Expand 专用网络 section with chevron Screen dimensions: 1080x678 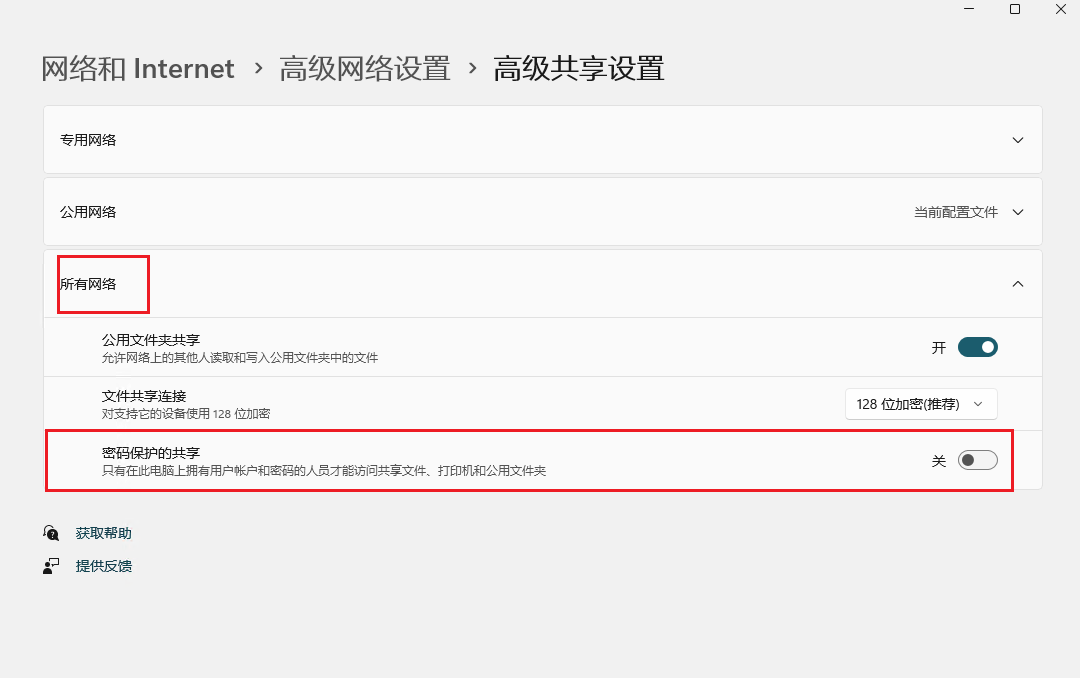[x=1018, y=140]
